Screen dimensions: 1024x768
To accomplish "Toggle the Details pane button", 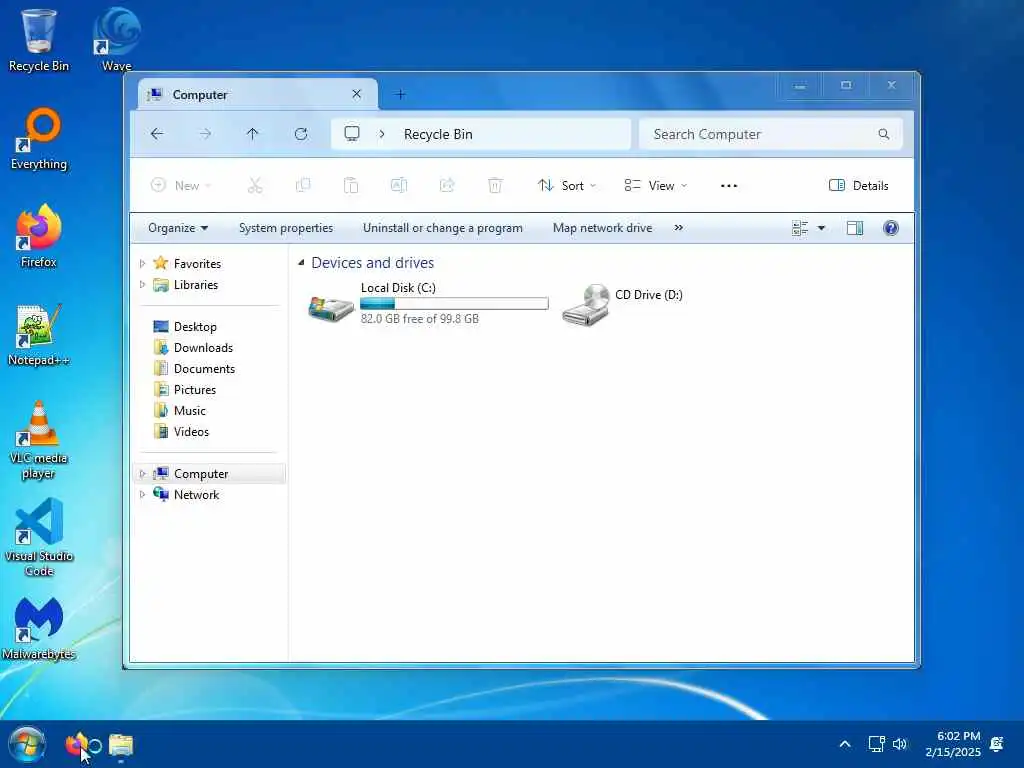I will pos(858,185).
